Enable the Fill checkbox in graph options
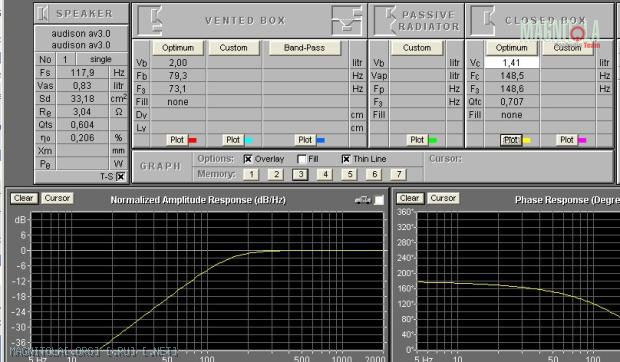The width and height of the screenshot is (620, 362). point(302,159)
